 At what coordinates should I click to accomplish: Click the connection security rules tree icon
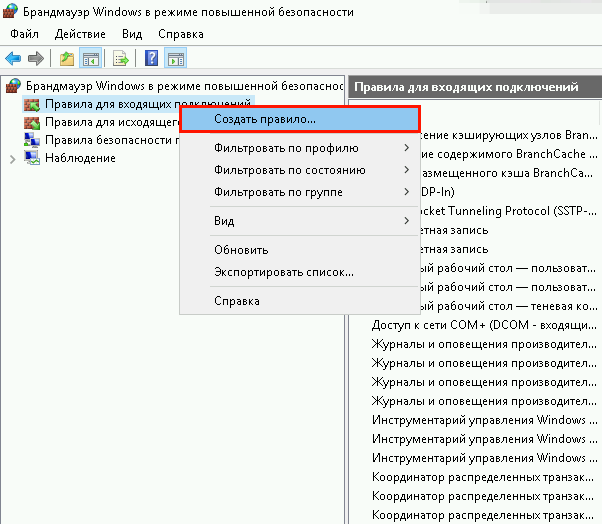point(31,140)
